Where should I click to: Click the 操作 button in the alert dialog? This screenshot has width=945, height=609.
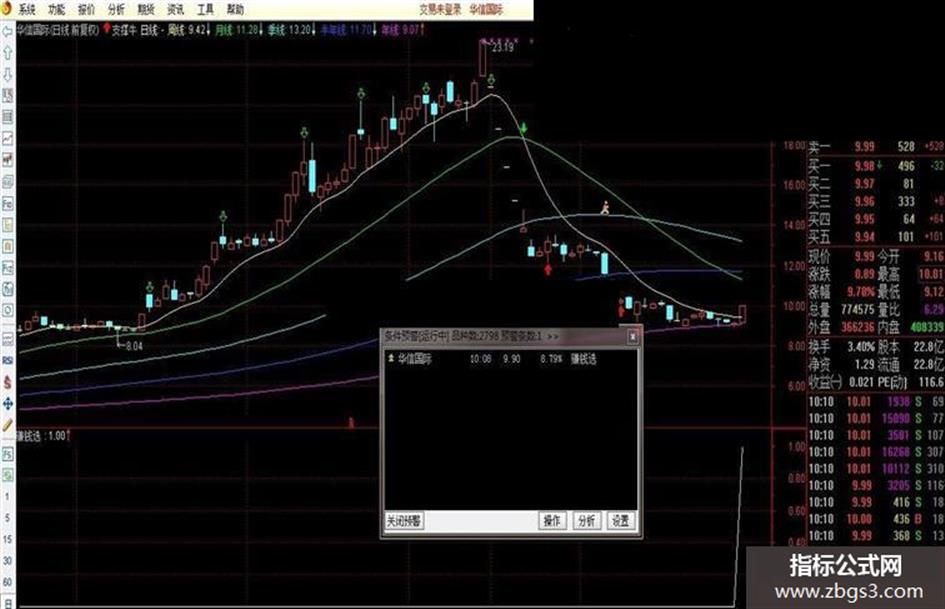(552, 520)
